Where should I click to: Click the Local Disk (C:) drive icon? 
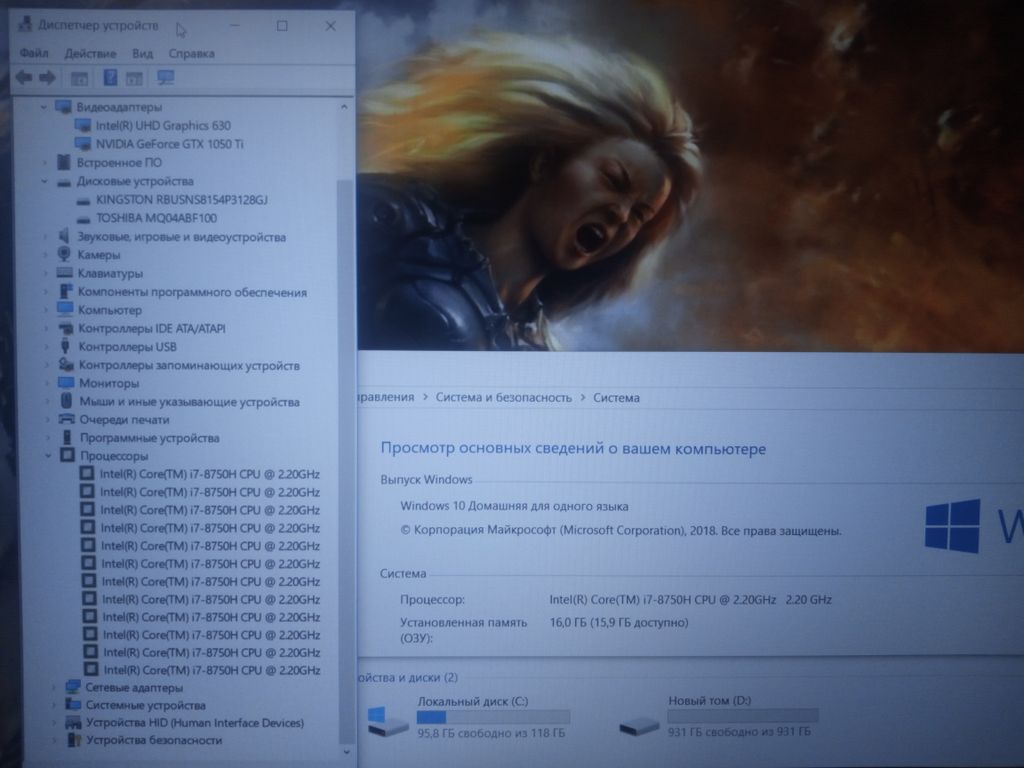pyautogui.click(x=387, y=722)
